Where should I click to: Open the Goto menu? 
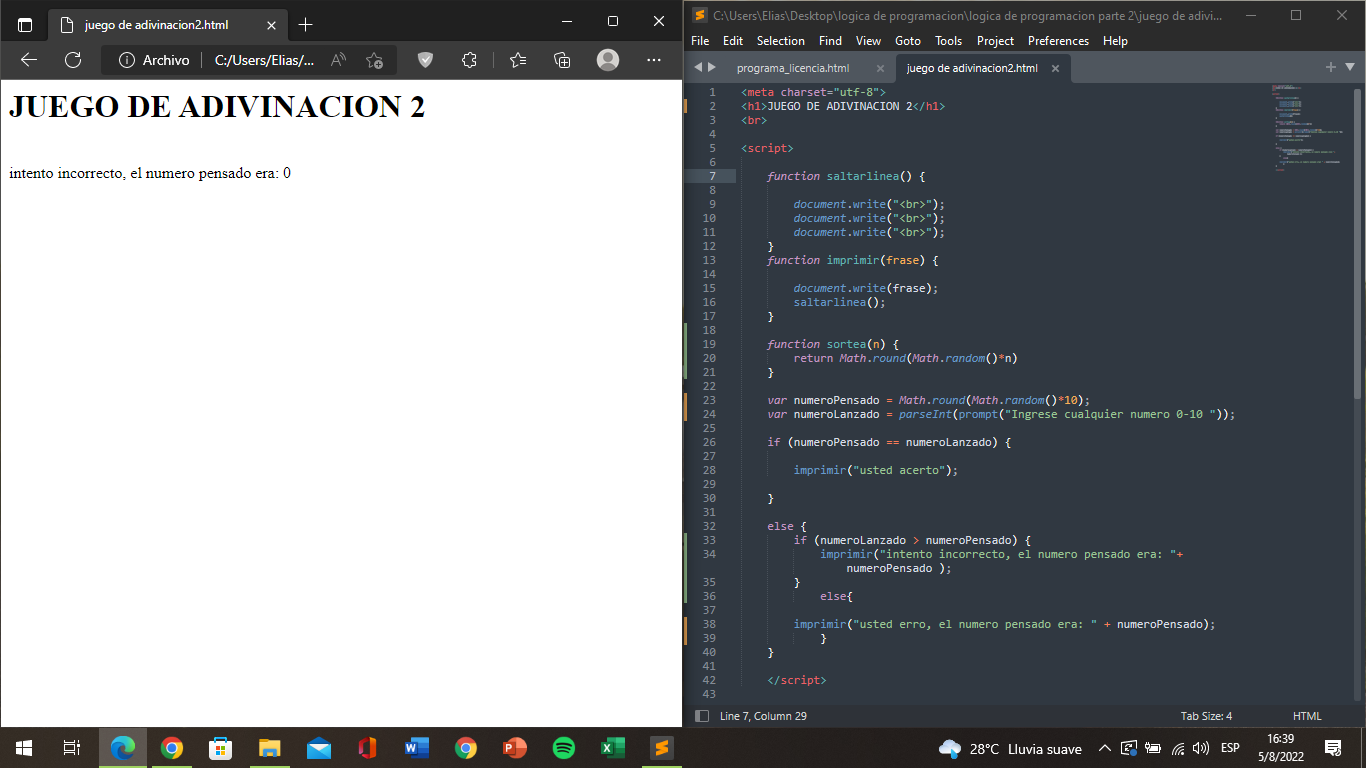[908, 41]
